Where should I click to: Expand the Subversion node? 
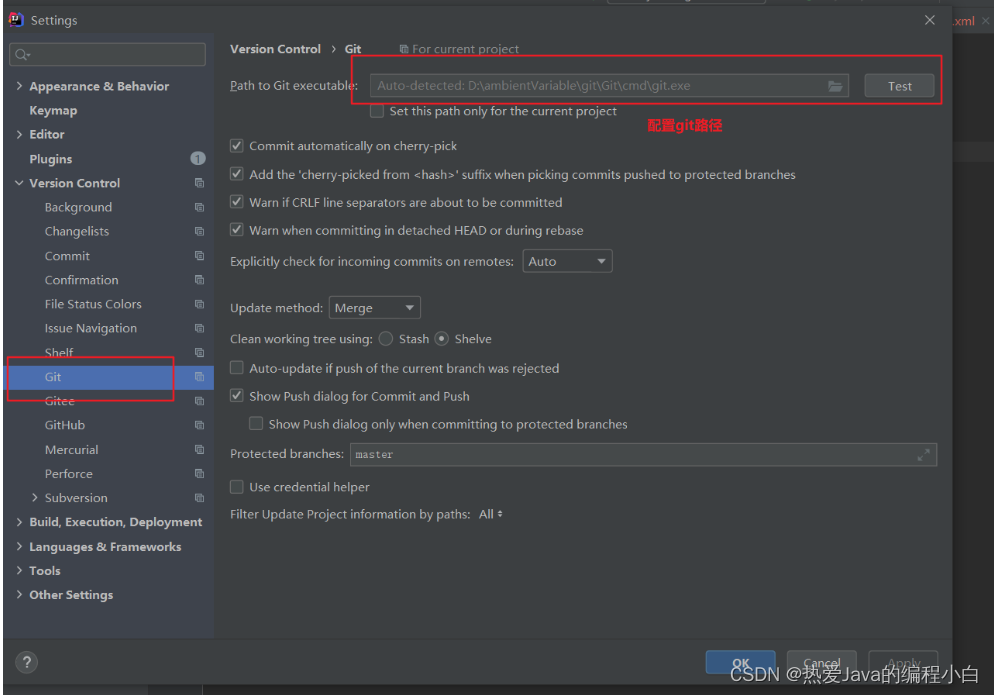pyautogui.click(x=35, y=498)
